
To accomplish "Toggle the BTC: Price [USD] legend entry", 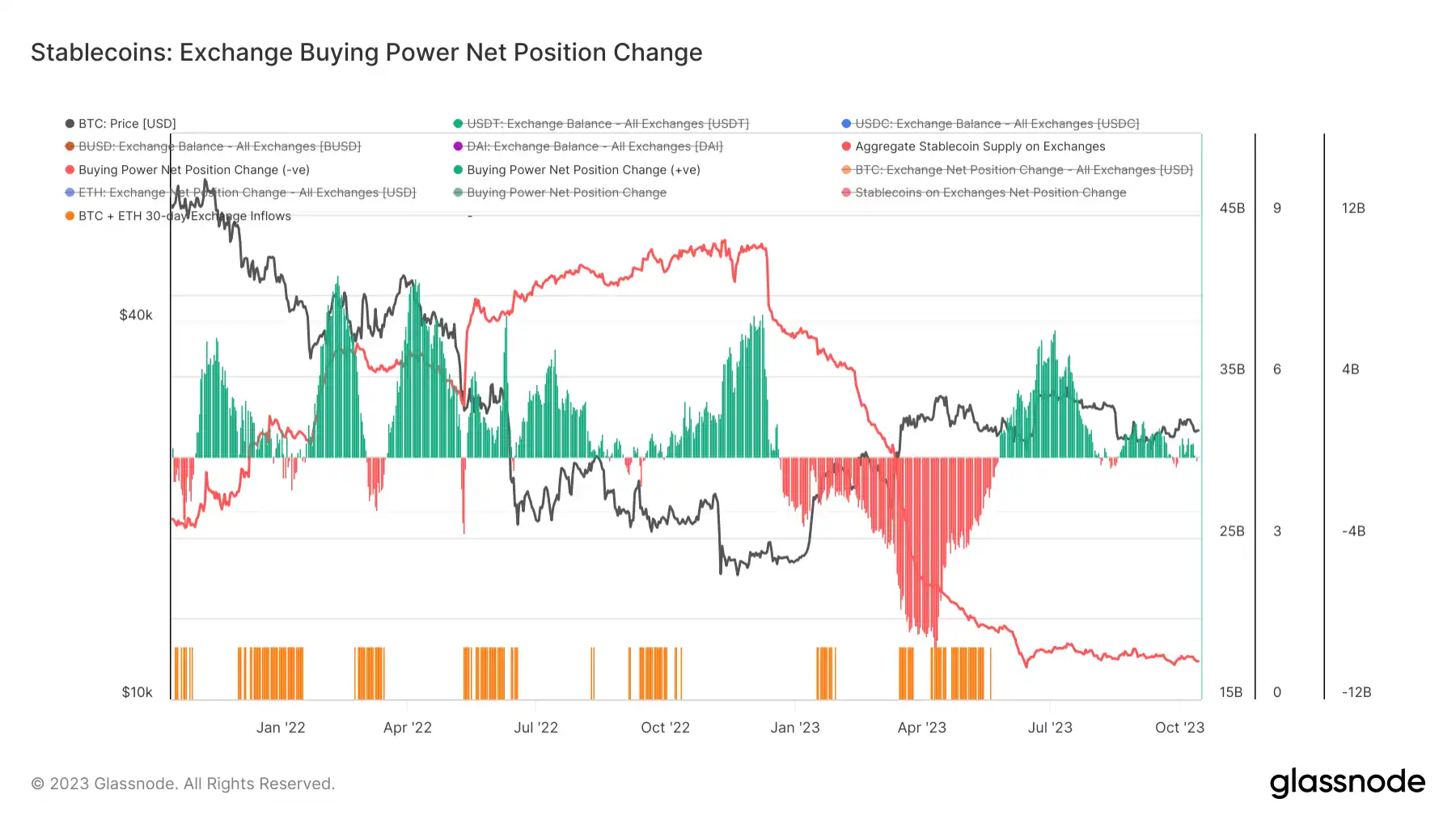I will tap(126, 124).
